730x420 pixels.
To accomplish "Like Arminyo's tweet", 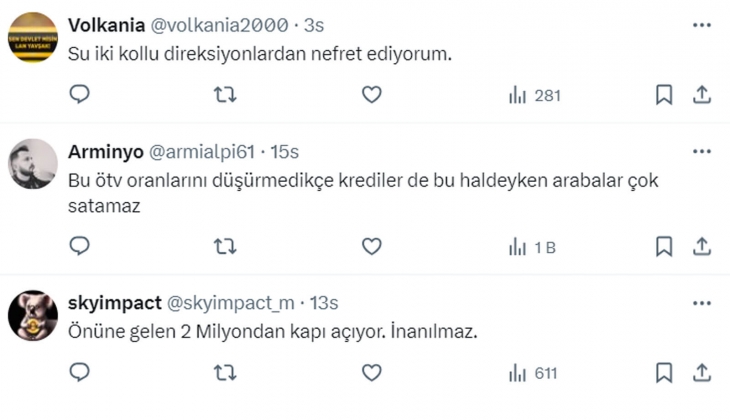I will pyautogui.click(x=371, y=246).
